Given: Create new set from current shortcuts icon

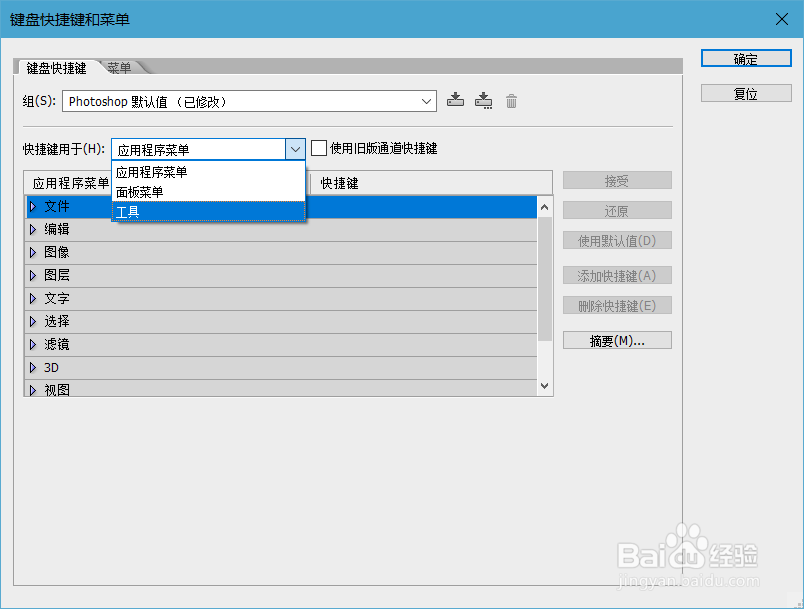Looking at the screenshot, I should pyautogui.click(x=483, y=100).
